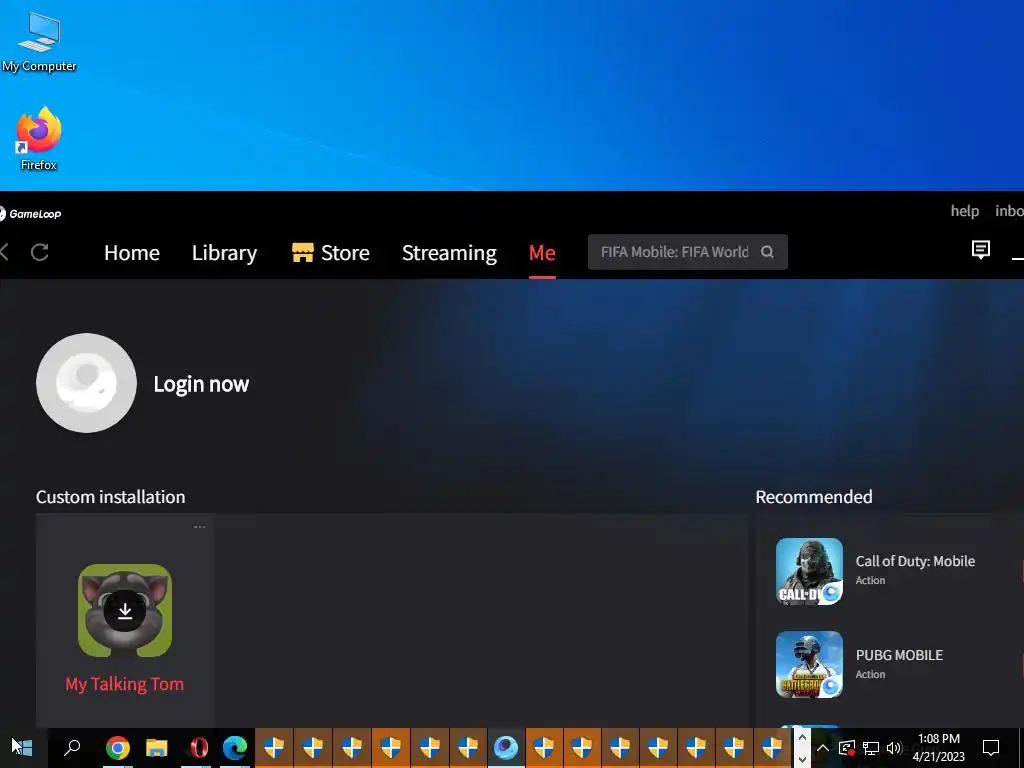
Task: Open the inbox link
Action: click(1009, 211)
